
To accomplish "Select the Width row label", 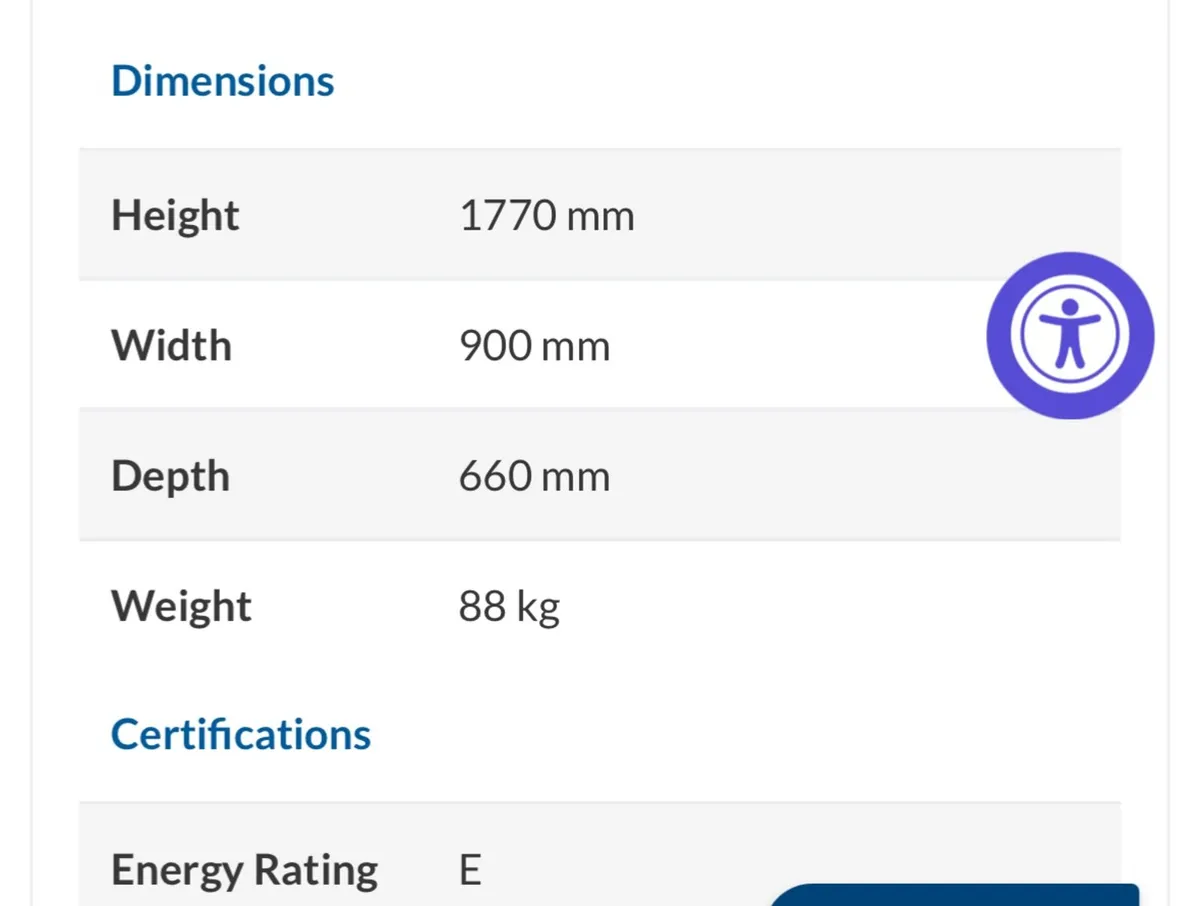I will click(x=171, y=346).
